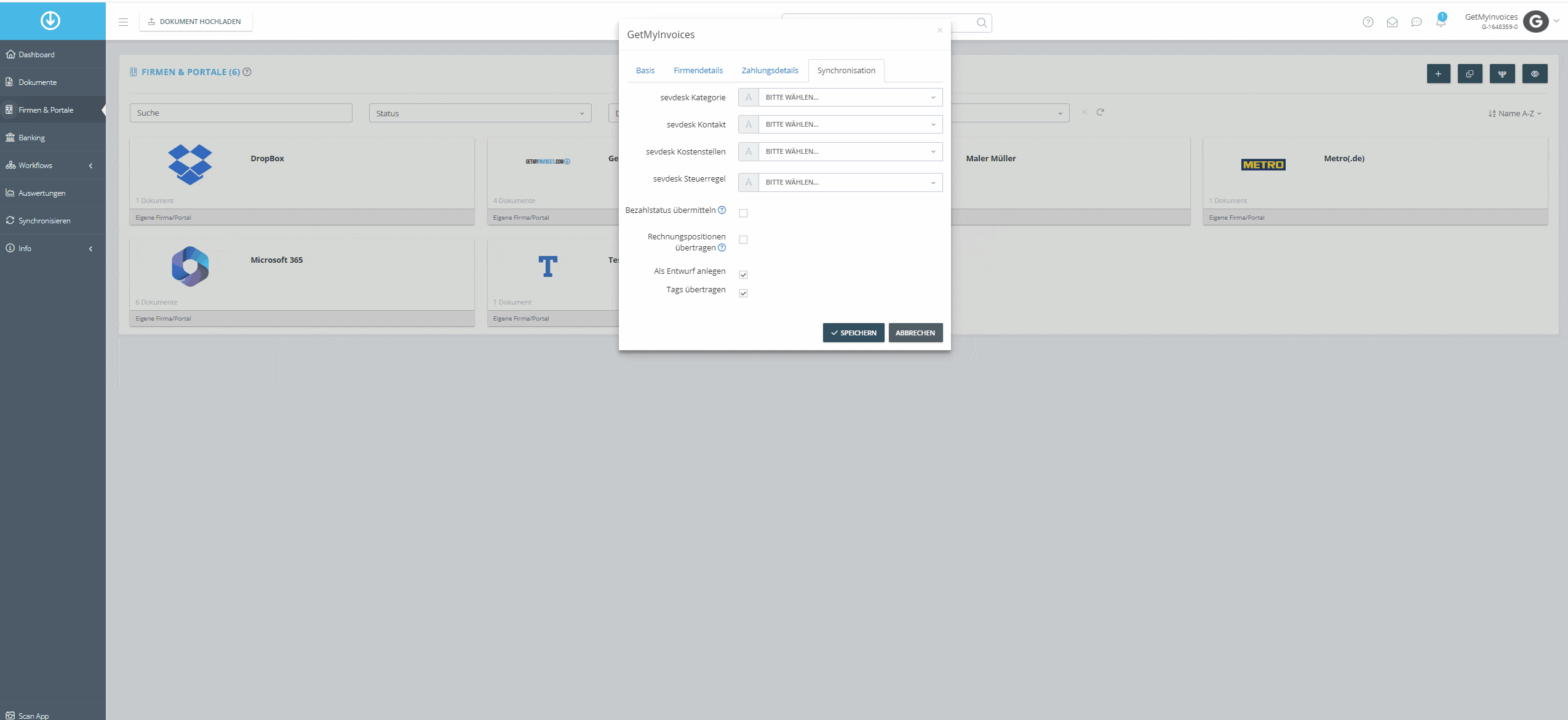The width and height of the screenshot is (1568, 720).
Task: Open help for Bezahlstatus übermitteln
Action: pos(722,210)
